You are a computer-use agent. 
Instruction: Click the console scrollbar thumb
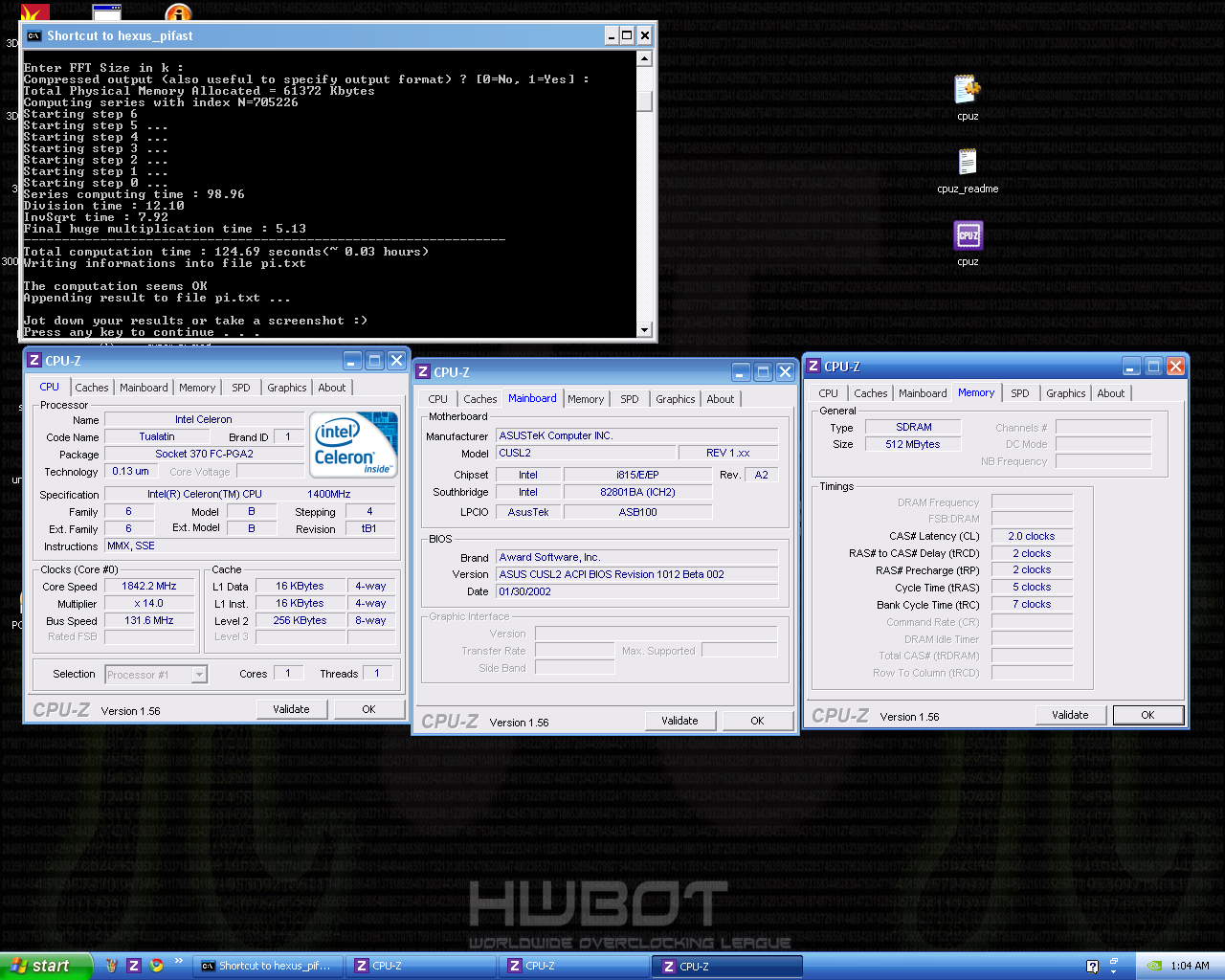(x=644, y=100)
